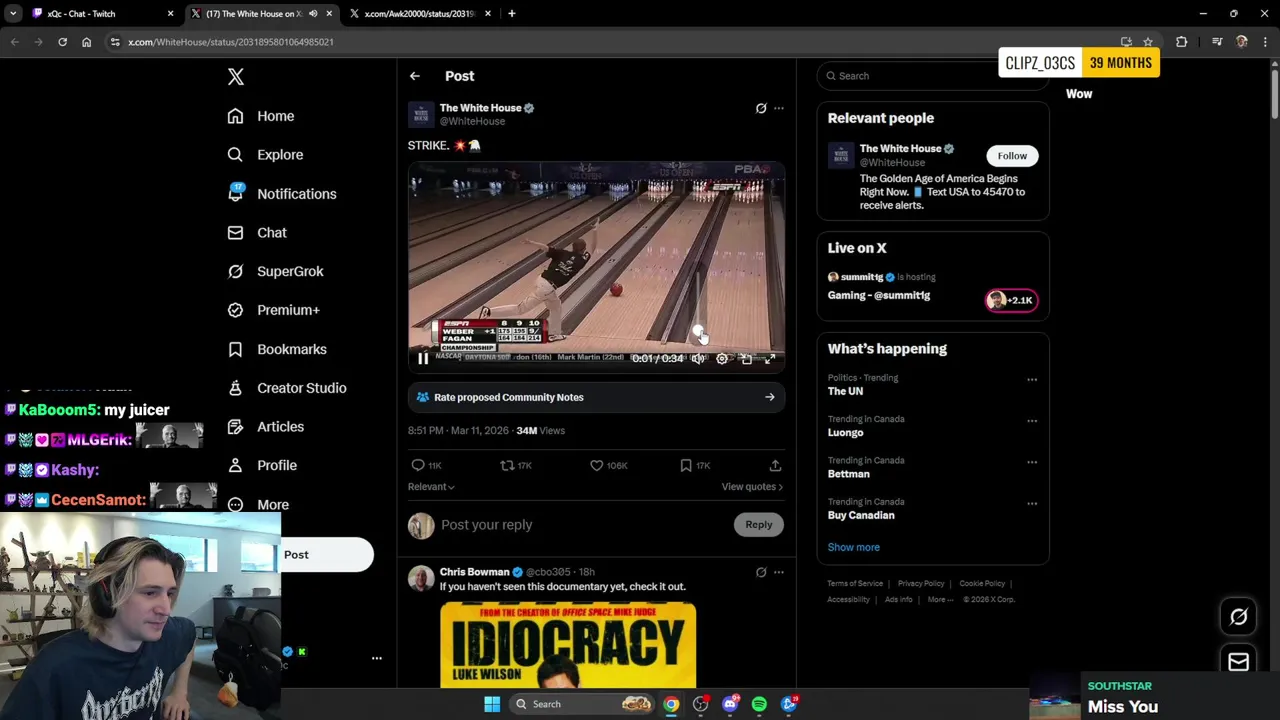Open more options for Buy Canadian trend
Viewport: 1280px width, 720px height.
[1032, 504]
